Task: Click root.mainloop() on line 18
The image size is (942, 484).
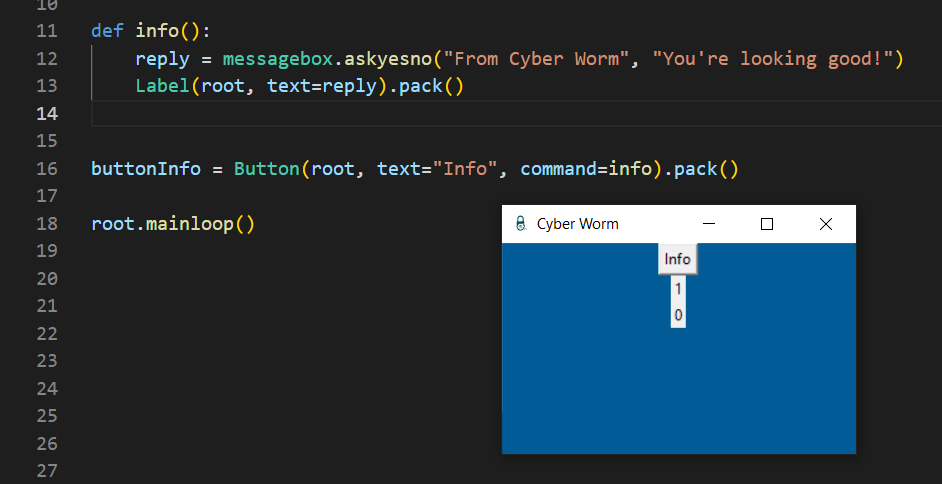Action: 172,223
